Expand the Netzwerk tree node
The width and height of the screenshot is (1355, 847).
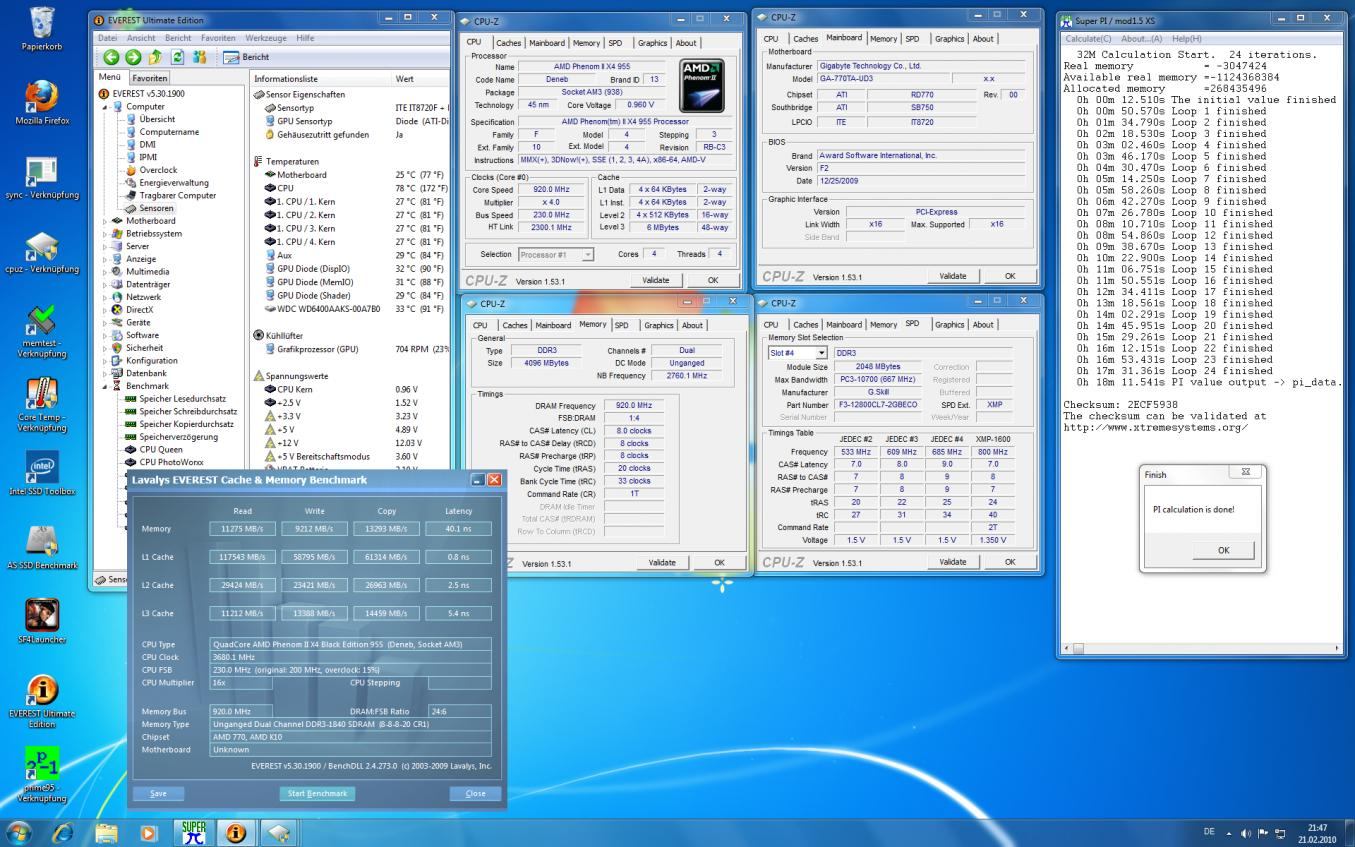click(105, 297)
